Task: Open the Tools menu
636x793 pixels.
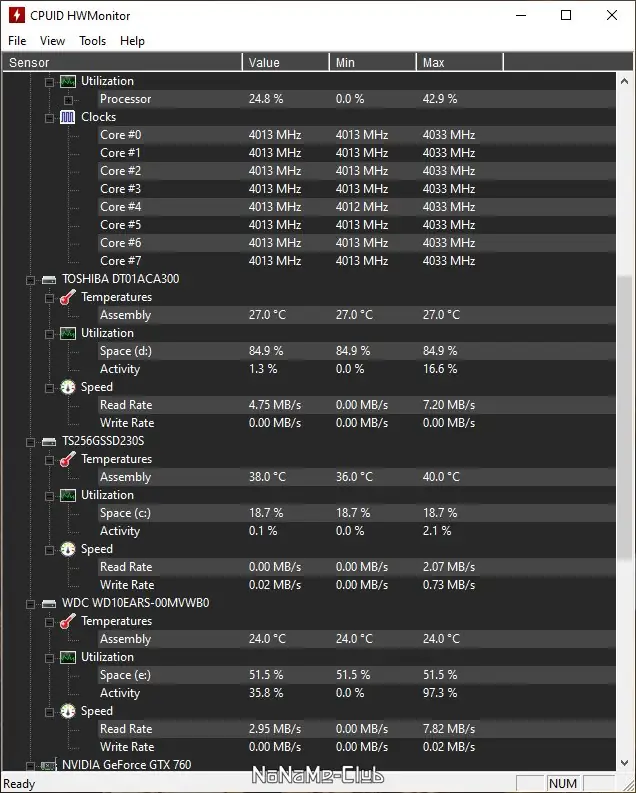Action: click(92, 41)
